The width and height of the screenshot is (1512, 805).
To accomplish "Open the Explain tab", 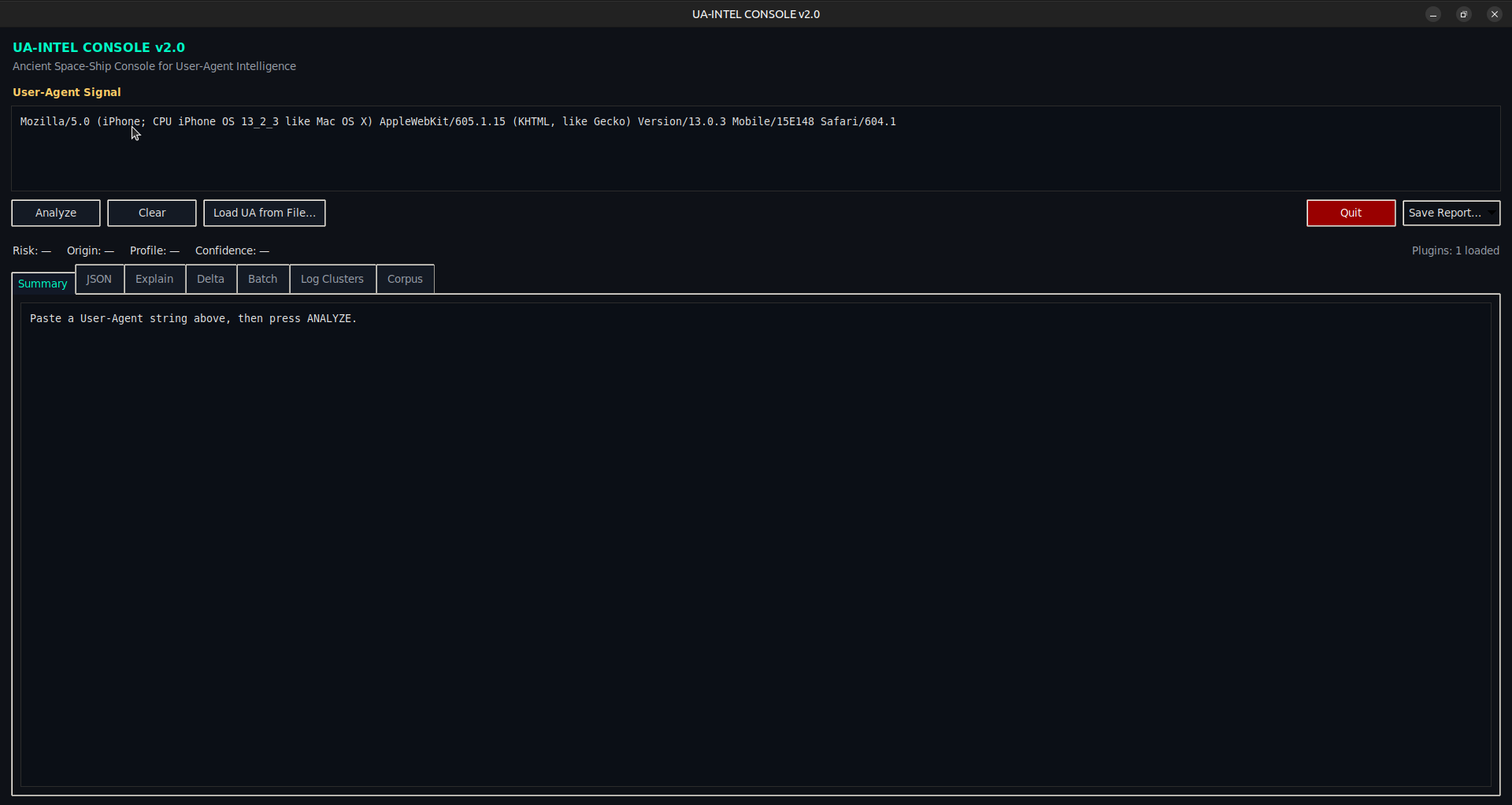I will (x=154, y=279).
